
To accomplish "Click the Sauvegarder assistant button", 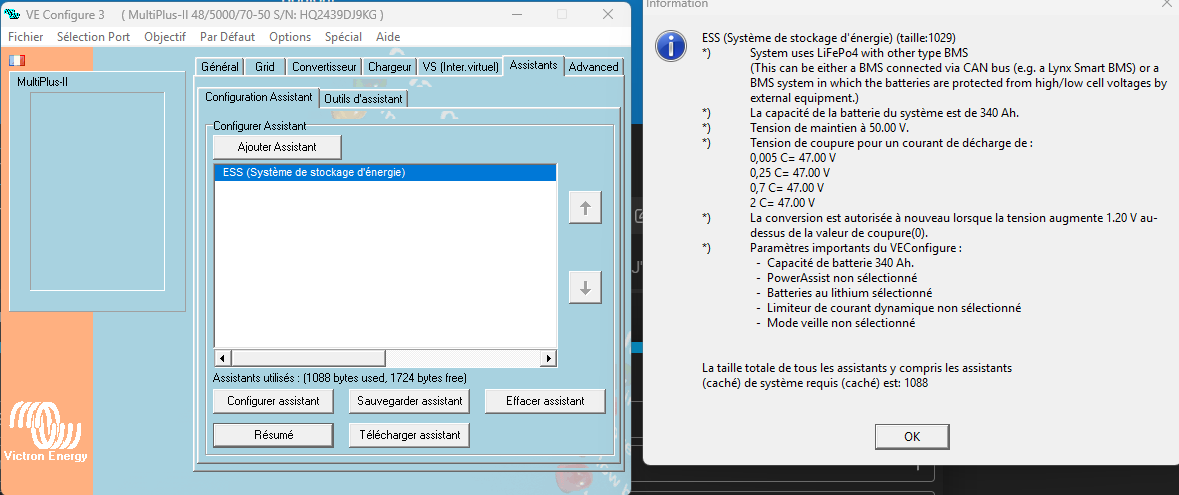I will click(410, 401).
